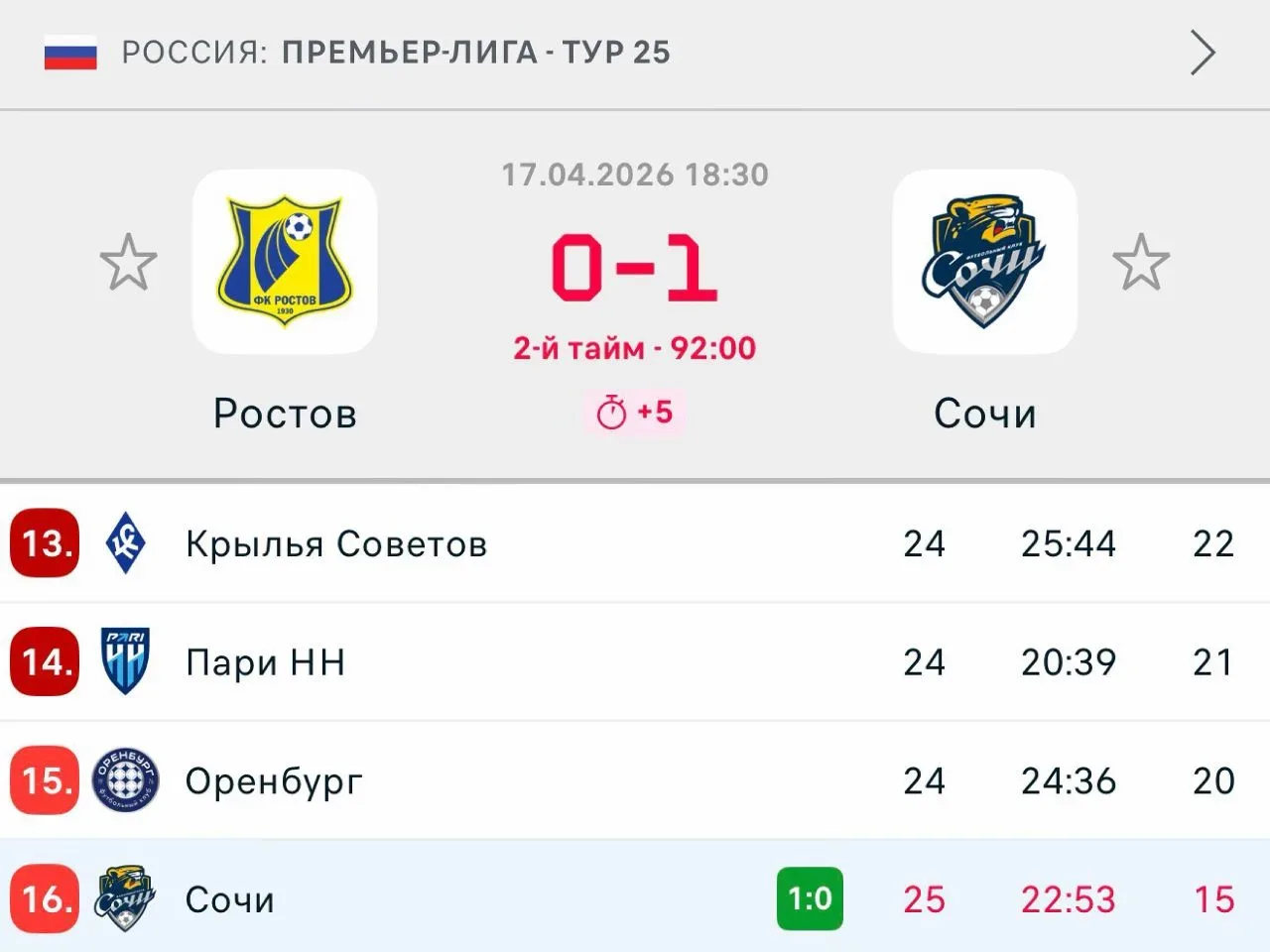Tap the Pari NN team crest
The height and width of the screenshot is (952, 1270).
tap(126, 661)
